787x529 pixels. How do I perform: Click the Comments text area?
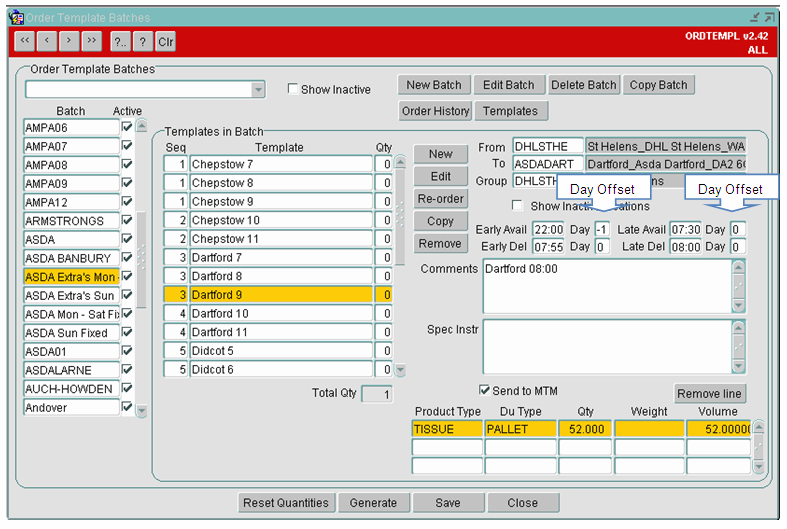coord(607,286)
